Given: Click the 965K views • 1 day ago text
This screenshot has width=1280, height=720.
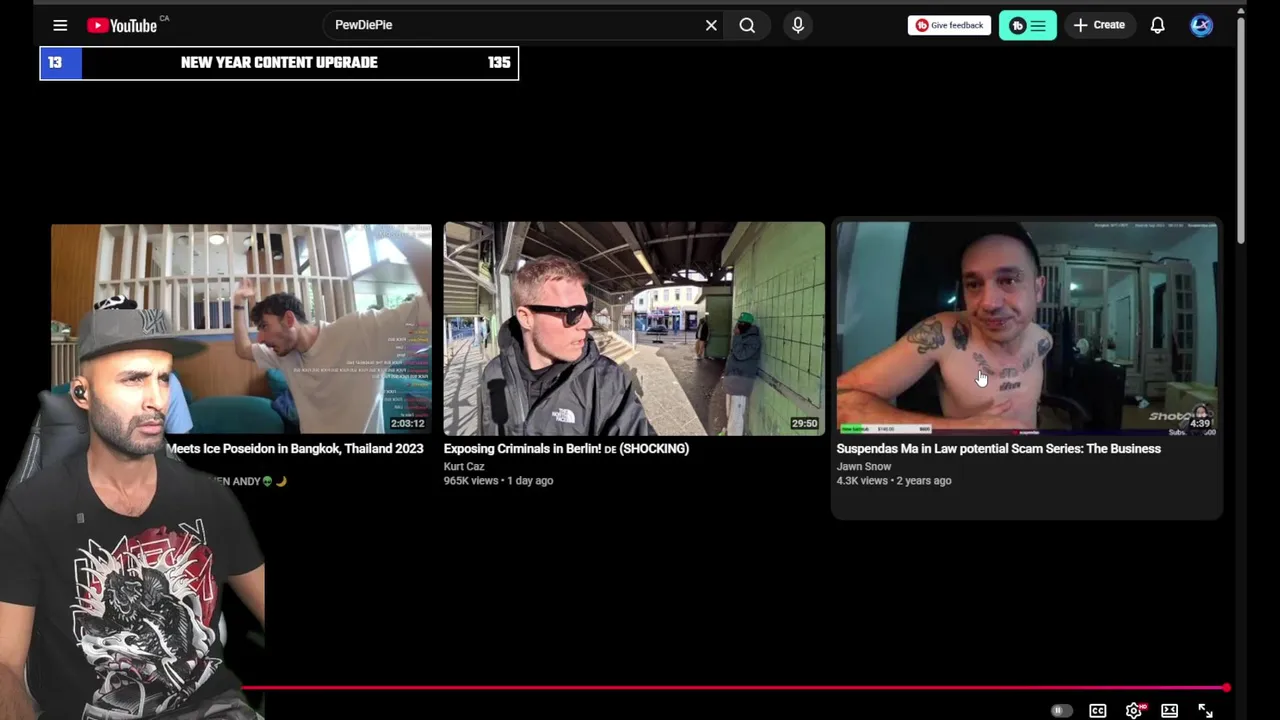Looking at the screenshot, I should [498, 481].
